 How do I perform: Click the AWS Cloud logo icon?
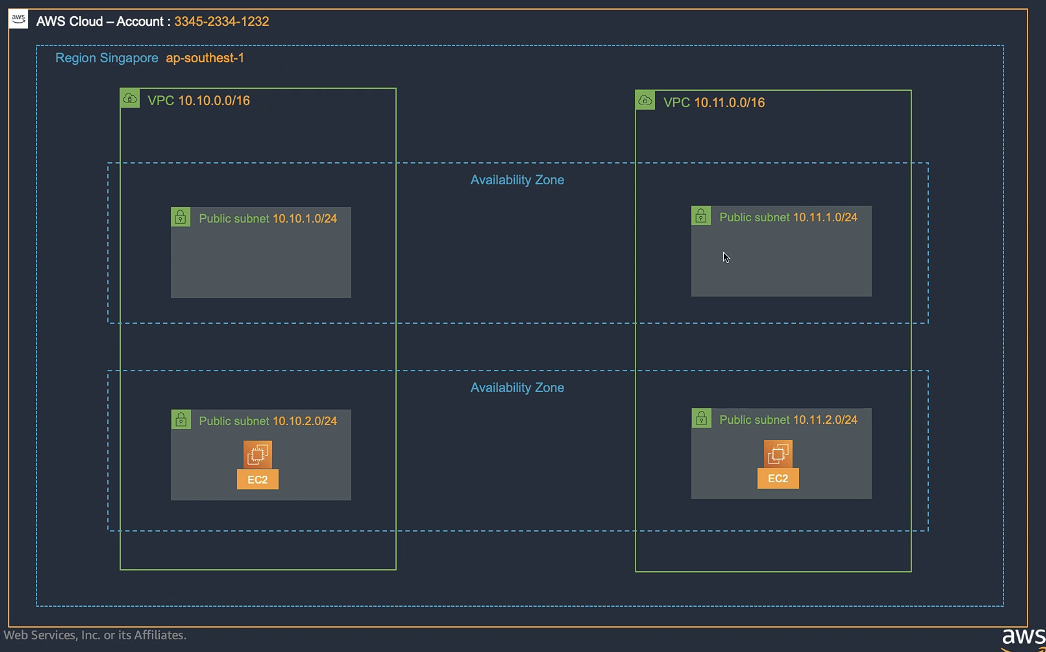19,20
